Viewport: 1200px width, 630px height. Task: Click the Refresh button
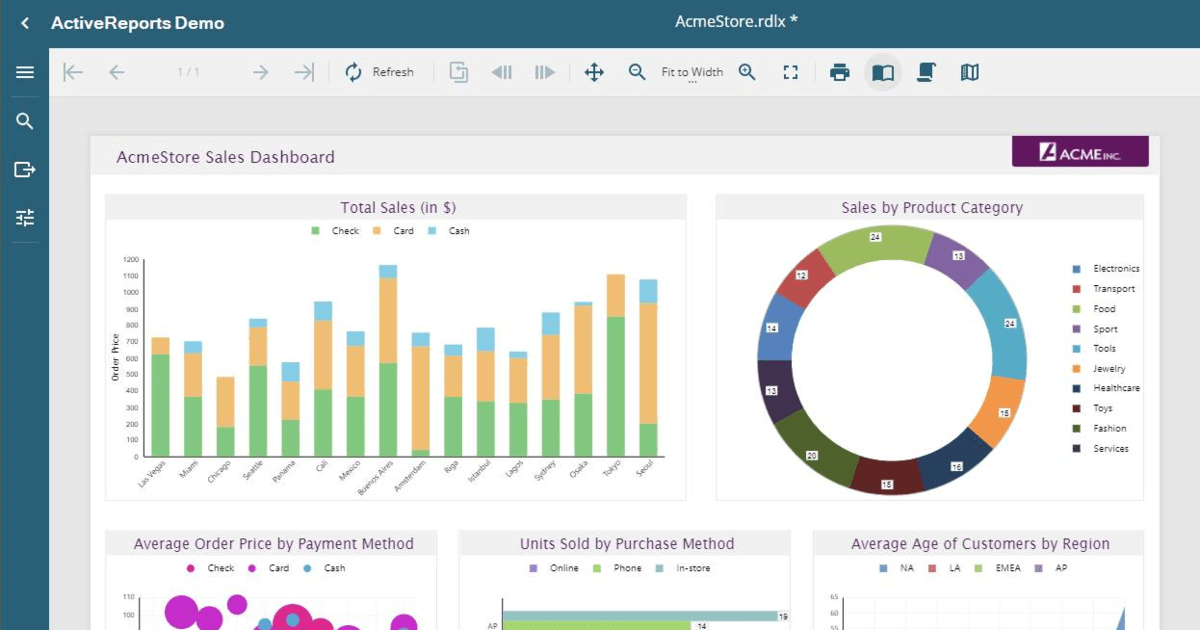coord(380,72)
